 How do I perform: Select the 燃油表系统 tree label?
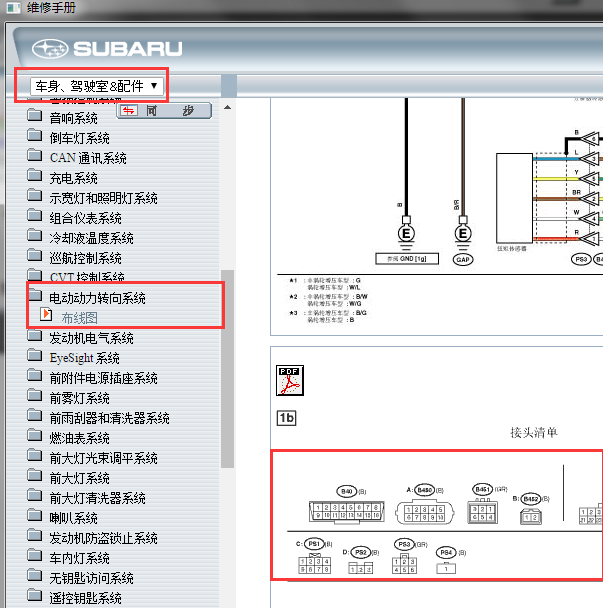click(79, 438)
